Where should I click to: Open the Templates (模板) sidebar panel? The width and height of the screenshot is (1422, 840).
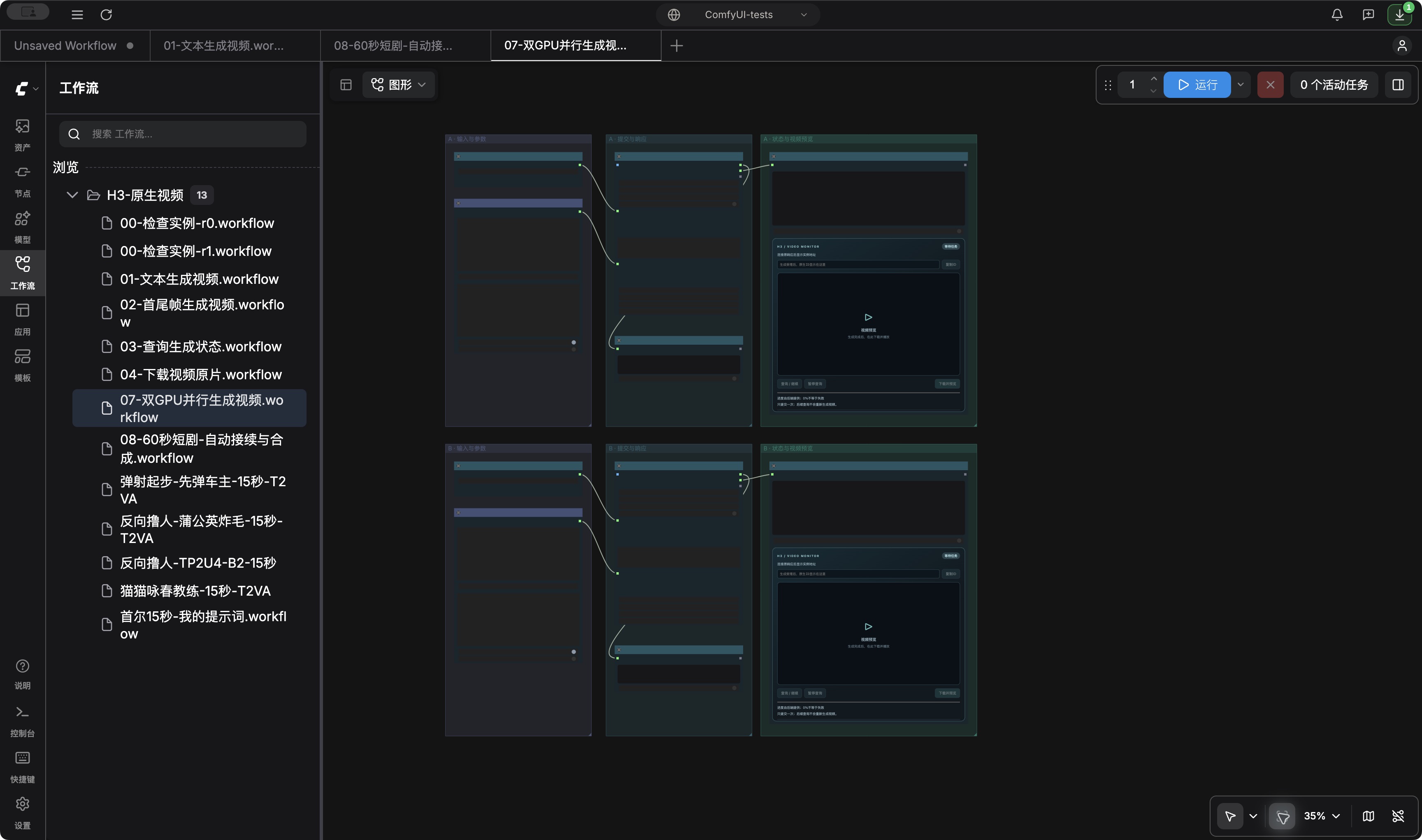tap(23, 364)
